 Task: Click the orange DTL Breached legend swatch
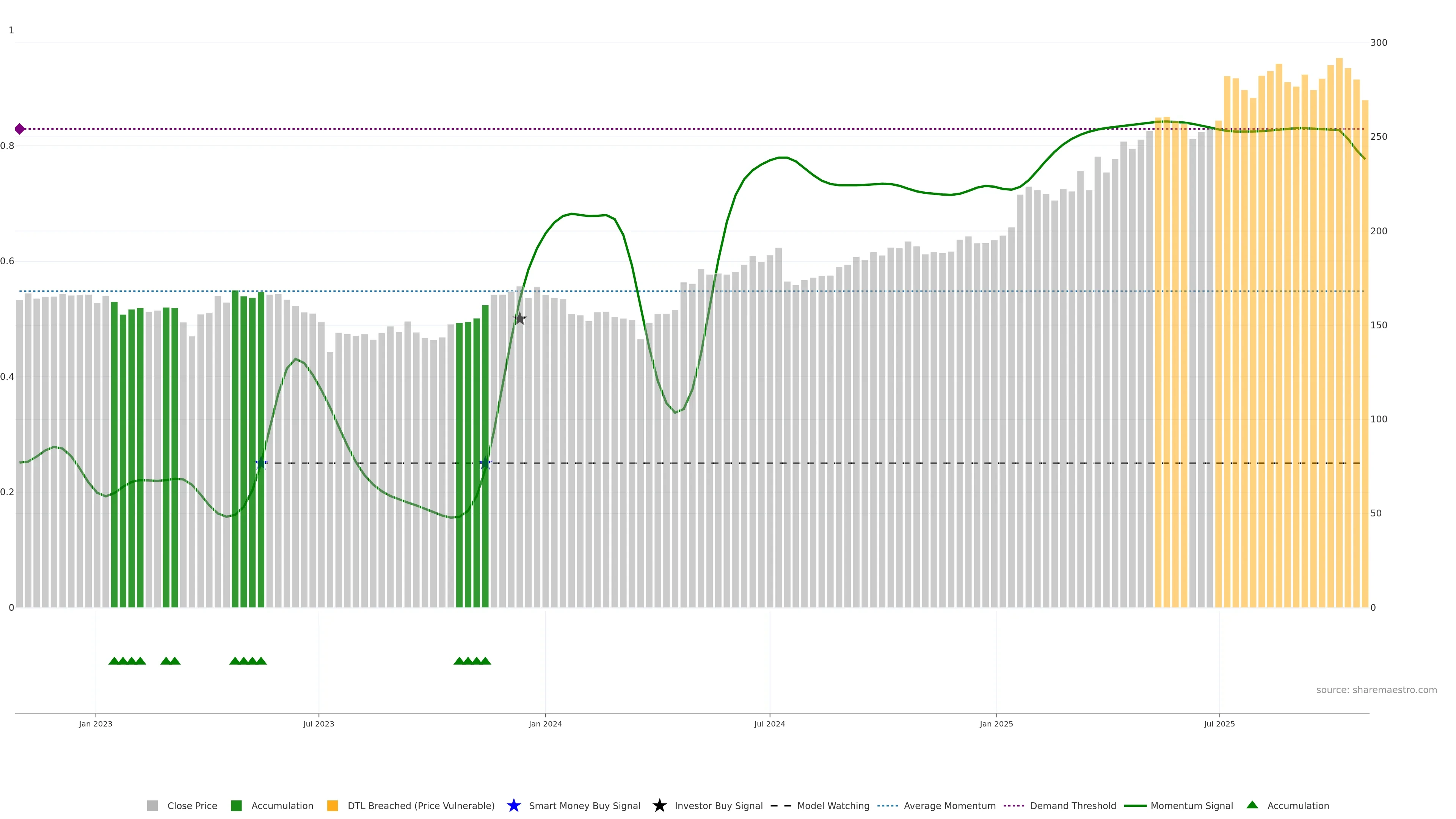(333, 805)
